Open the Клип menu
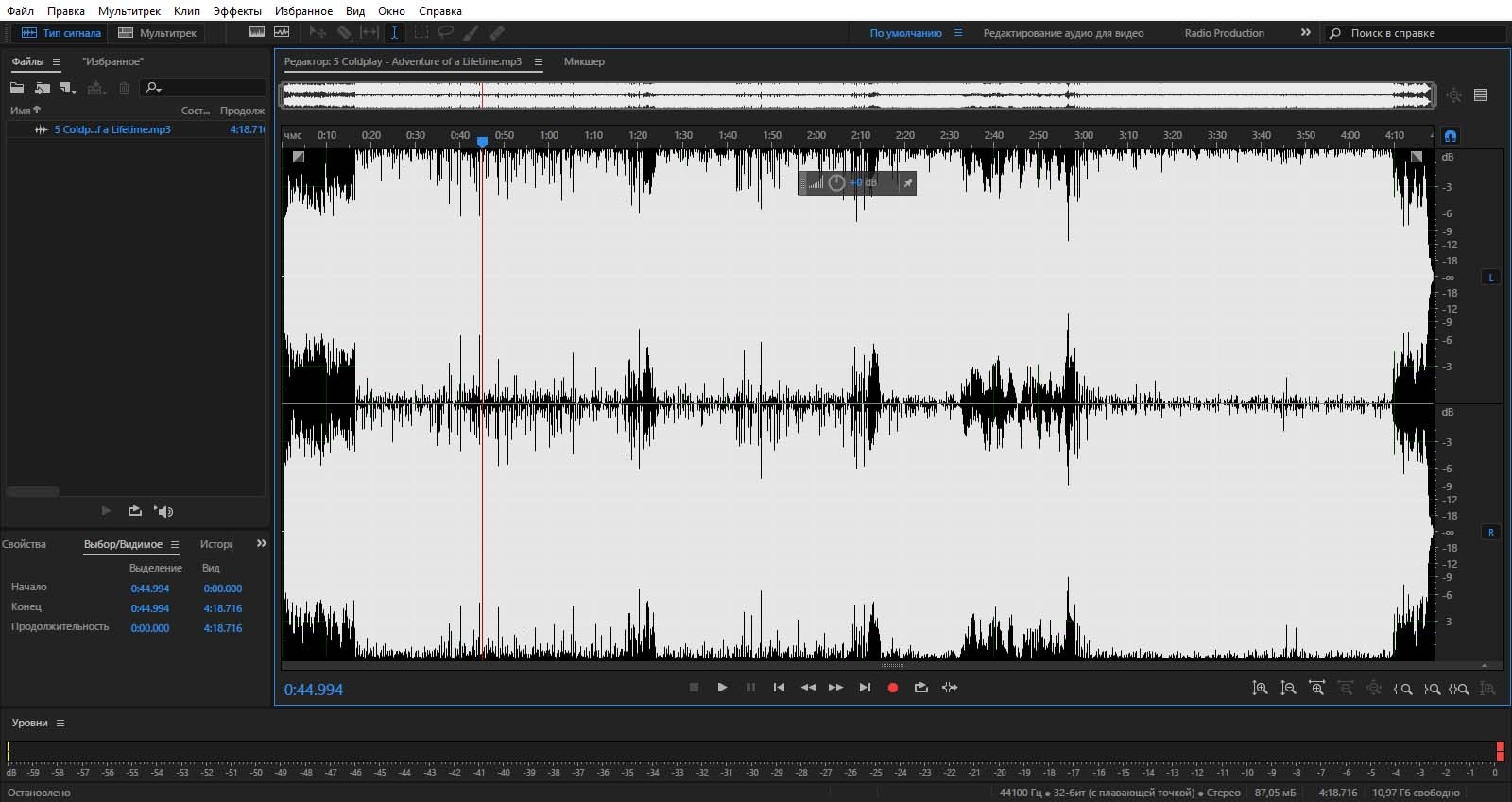The image size is (1512, 802). pos(187,11)
